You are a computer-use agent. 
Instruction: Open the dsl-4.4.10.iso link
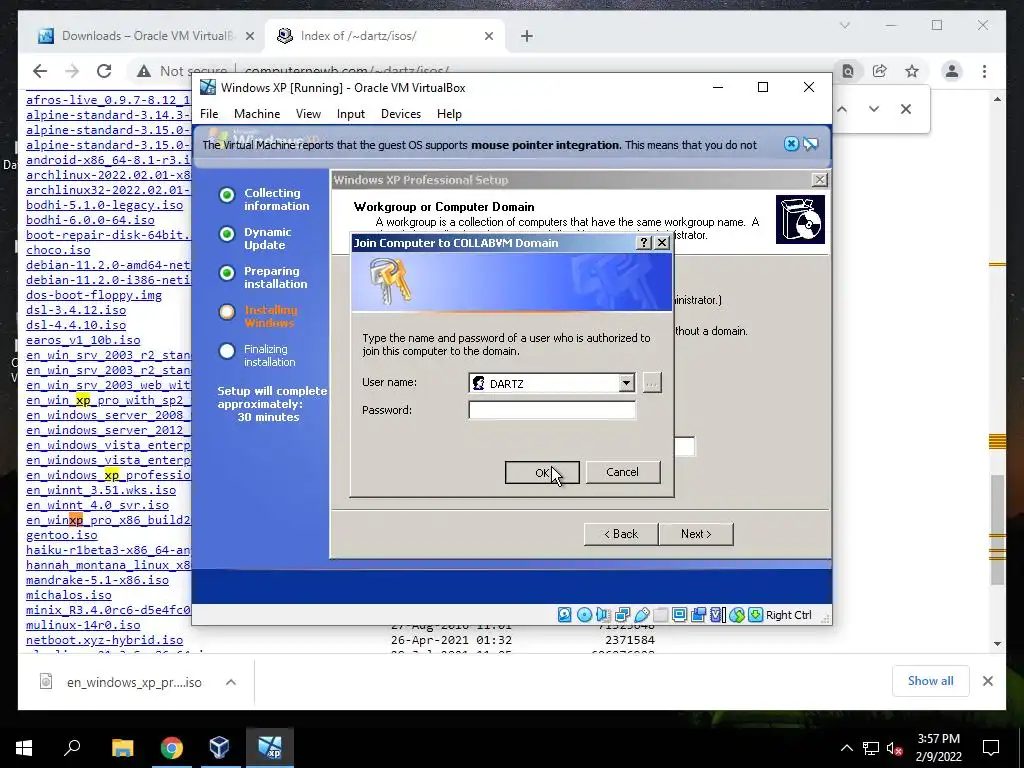[x=76, y=325]
